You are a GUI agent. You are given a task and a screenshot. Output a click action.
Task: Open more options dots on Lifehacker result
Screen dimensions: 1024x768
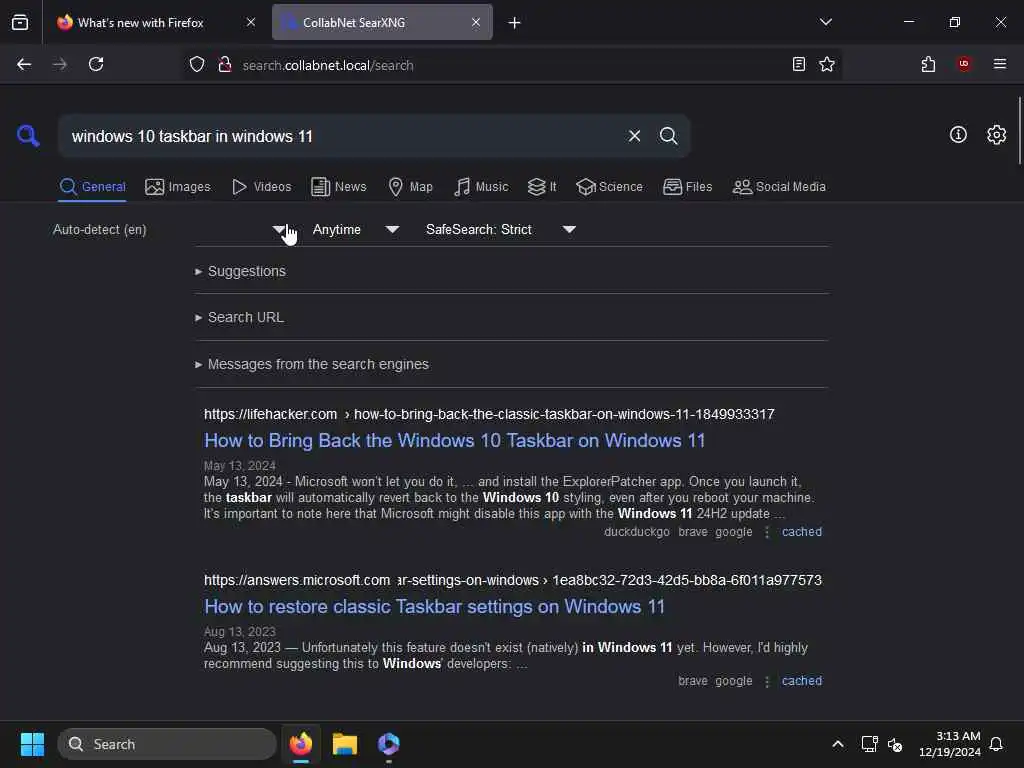pyautogui.click(x=767, y=532)
